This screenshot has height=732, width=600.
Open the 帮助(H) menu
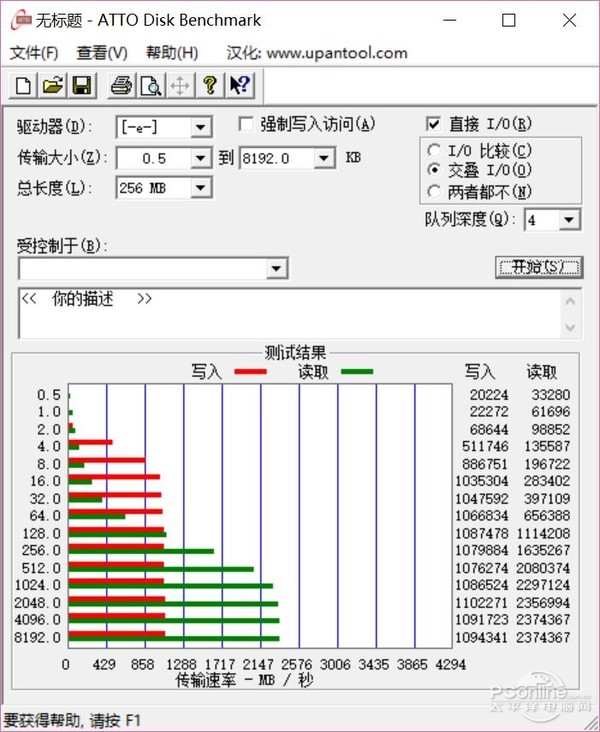click(x=172, y=53)
